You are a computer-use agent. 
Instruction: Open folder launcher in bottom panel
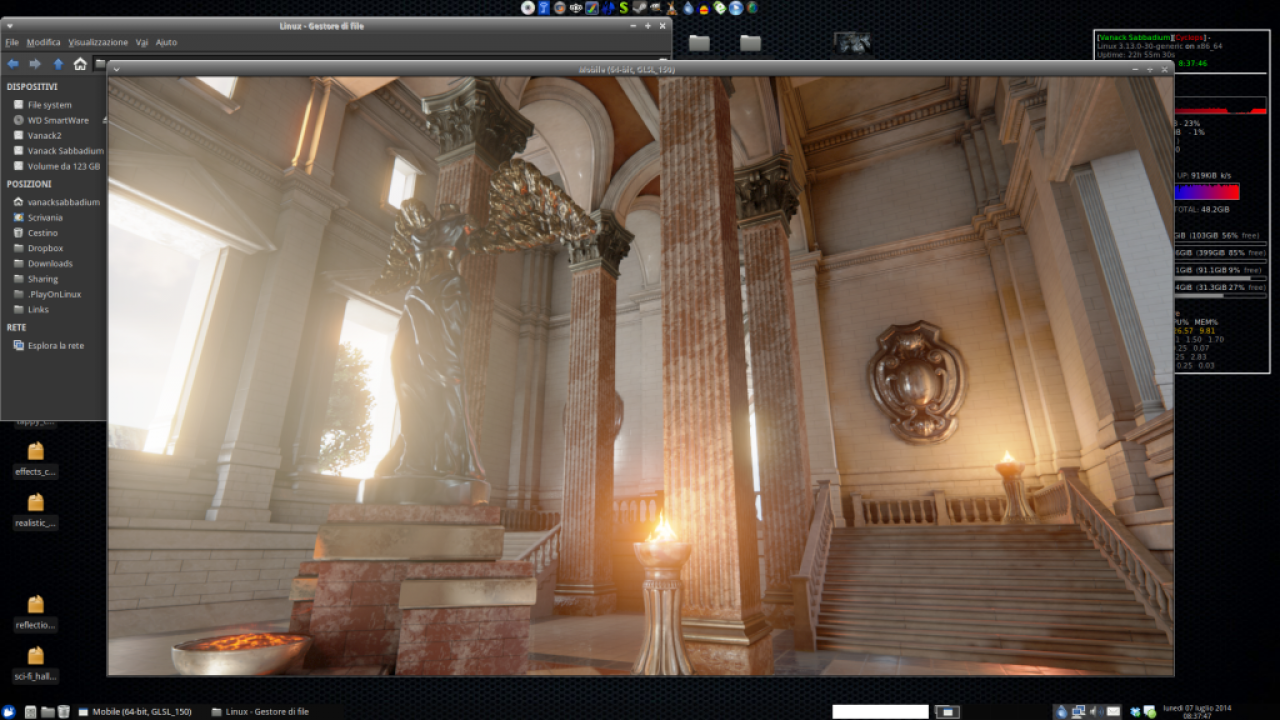(x=47, y=712)
